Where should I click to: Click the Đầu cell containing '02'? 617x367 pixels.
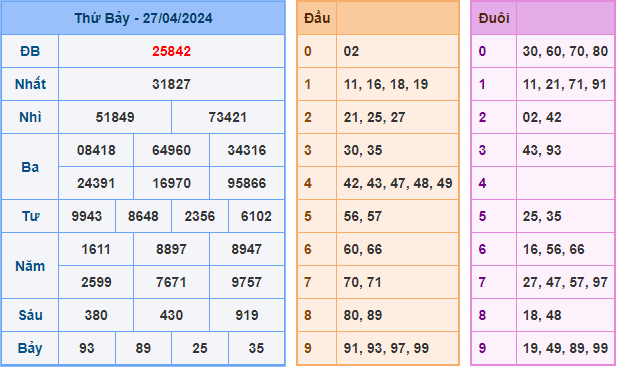coord(397,51)
